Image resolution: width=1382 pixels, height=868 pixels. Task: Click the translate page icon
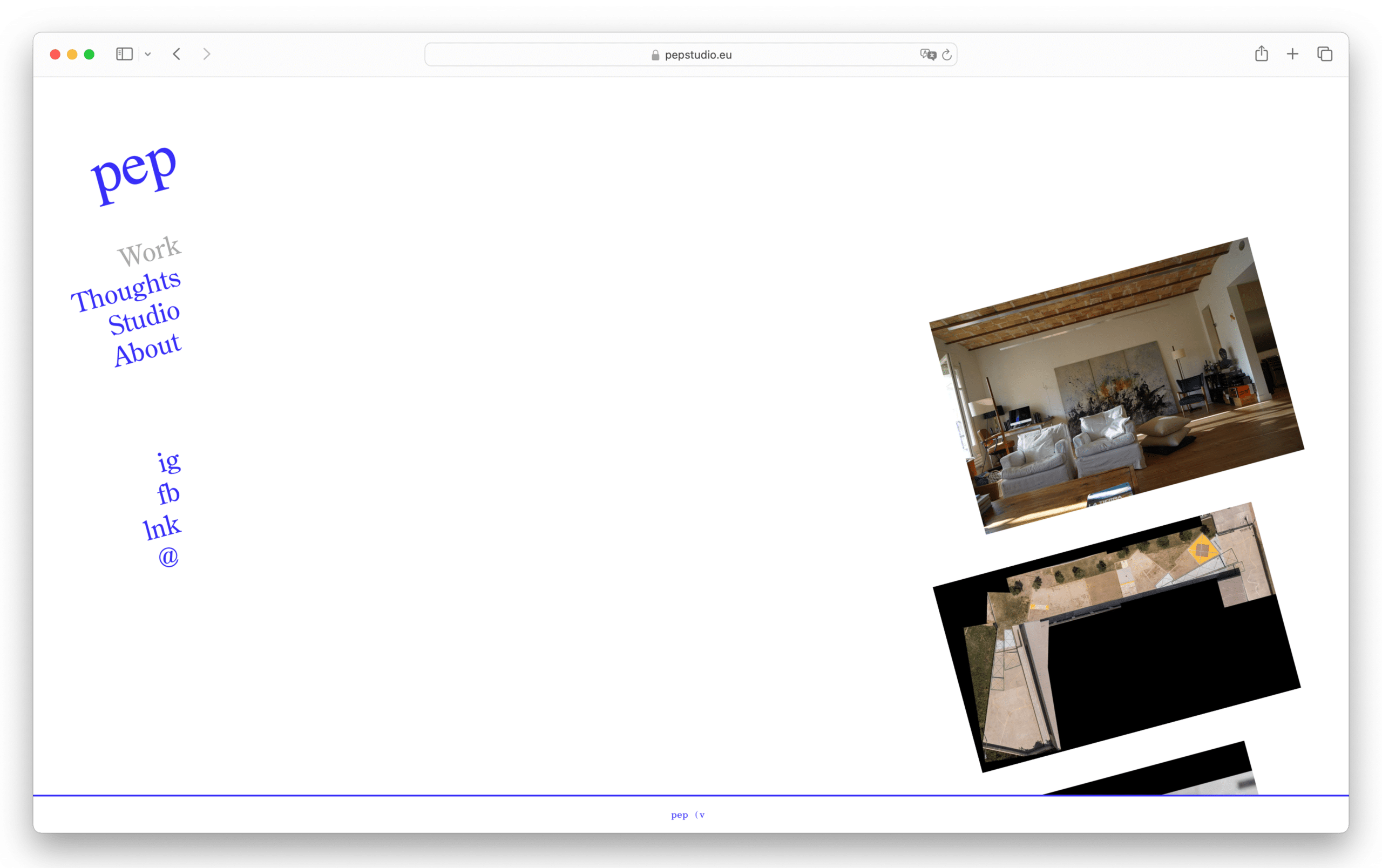point(927,55)
